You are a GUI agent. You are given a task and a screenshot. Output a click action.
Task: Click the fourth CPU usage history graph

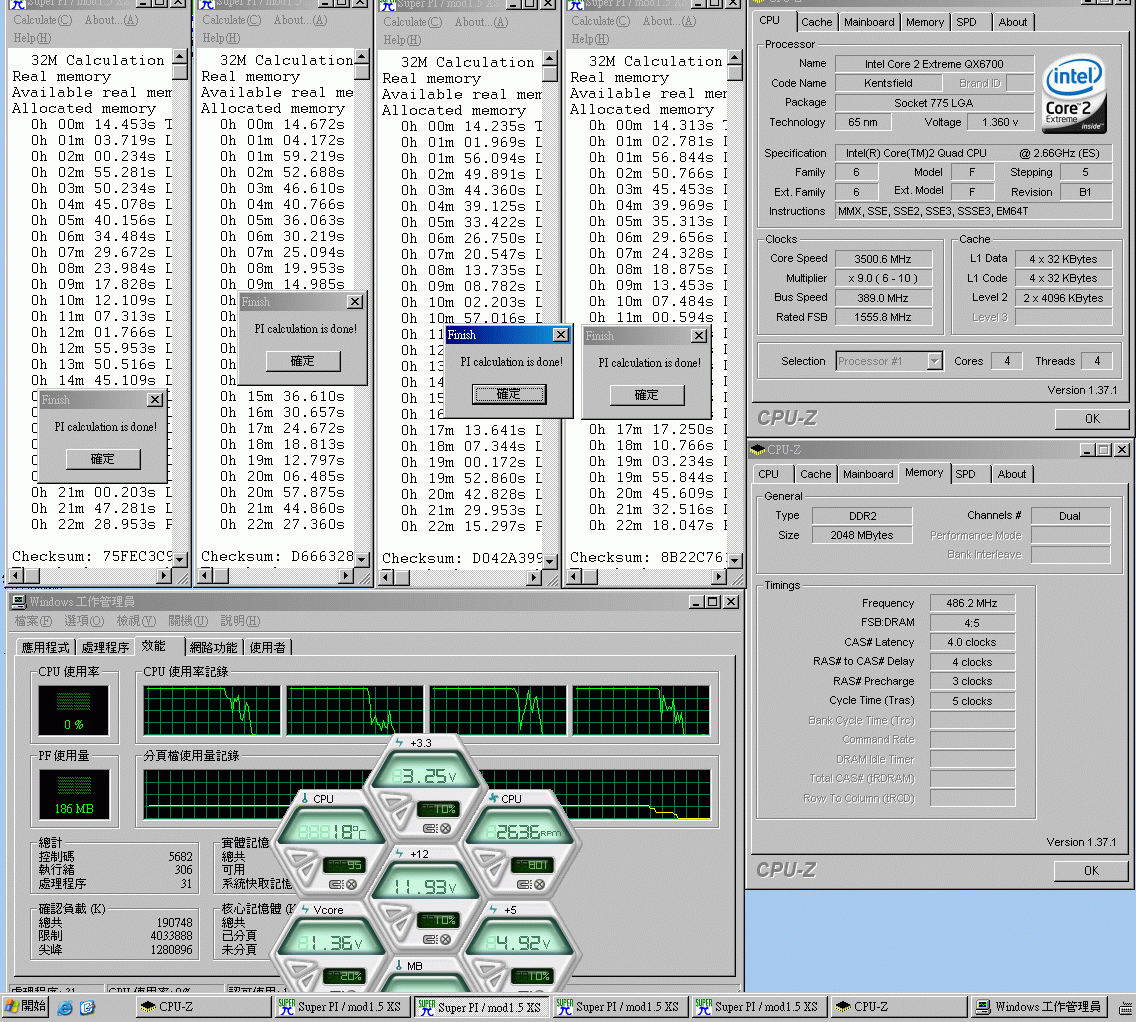click(641, 711)
